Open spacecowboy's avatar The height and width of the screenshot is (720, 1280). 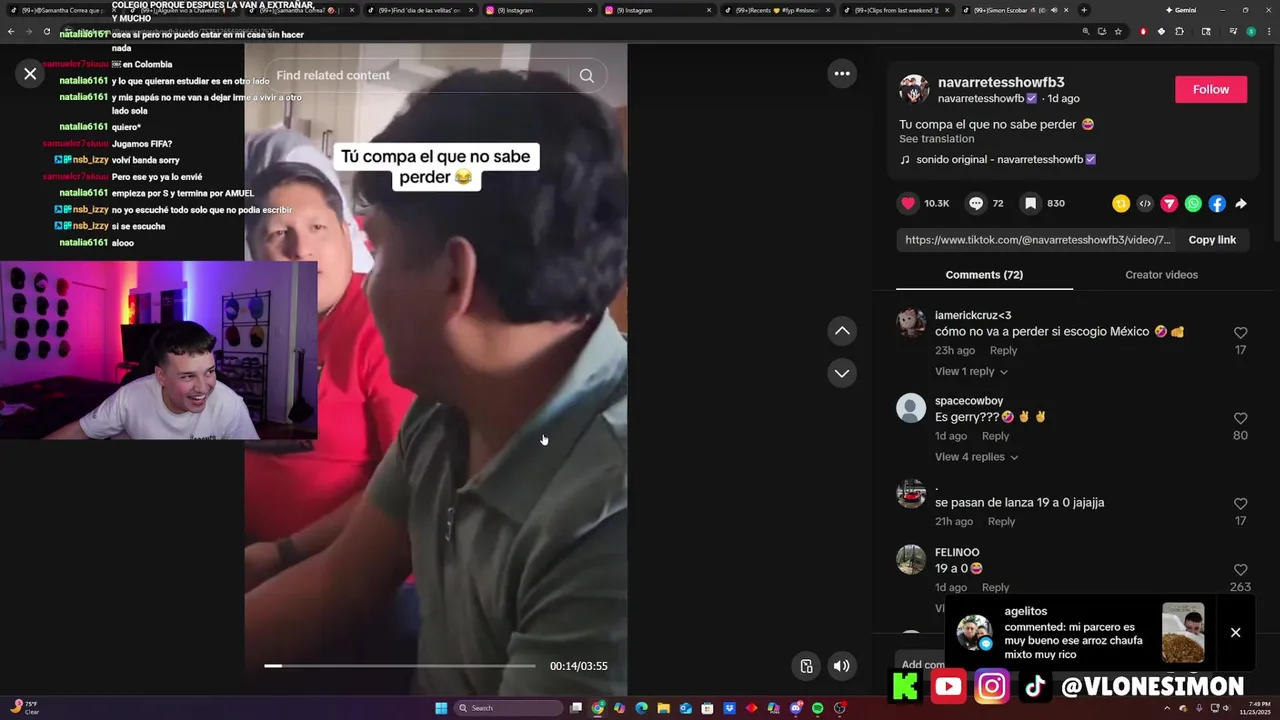click(x=911, y=408)
